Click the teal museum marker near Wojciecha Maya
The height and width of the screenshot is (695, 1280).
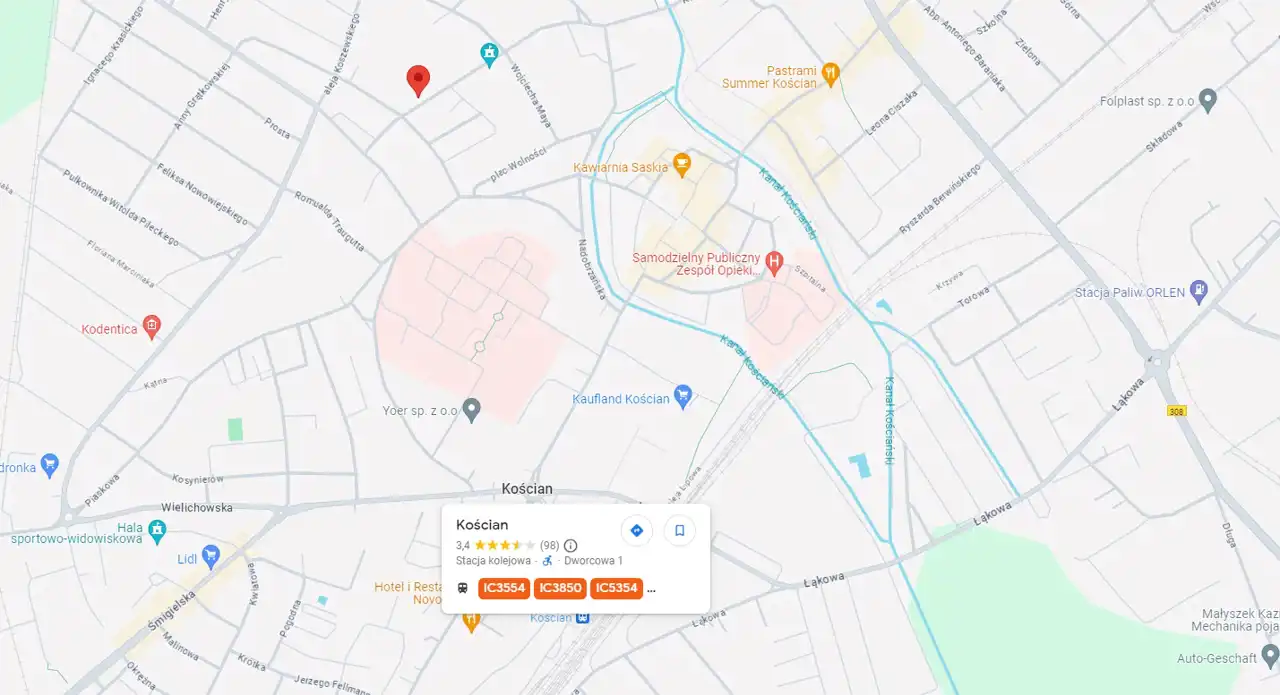[x=489, y=53]
